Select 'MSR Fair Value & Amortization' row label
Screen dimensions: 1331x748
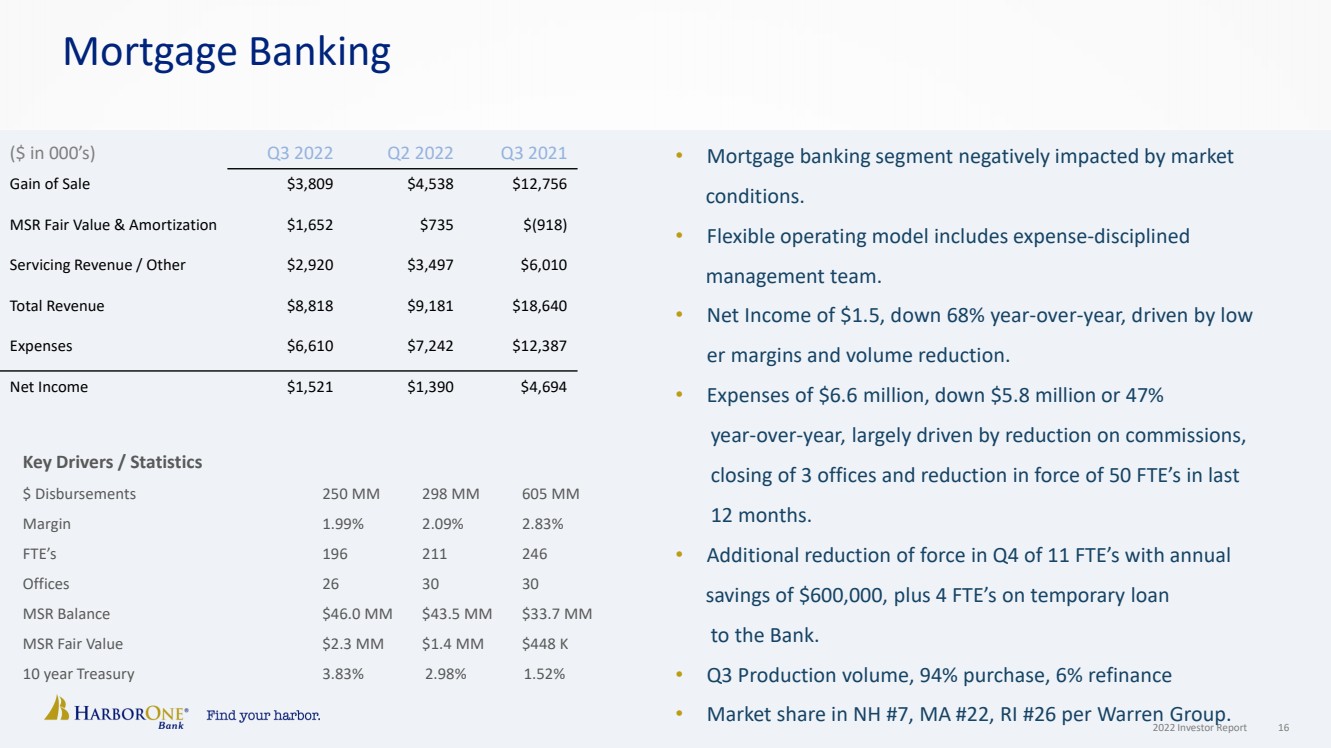[x=113, y=225]
